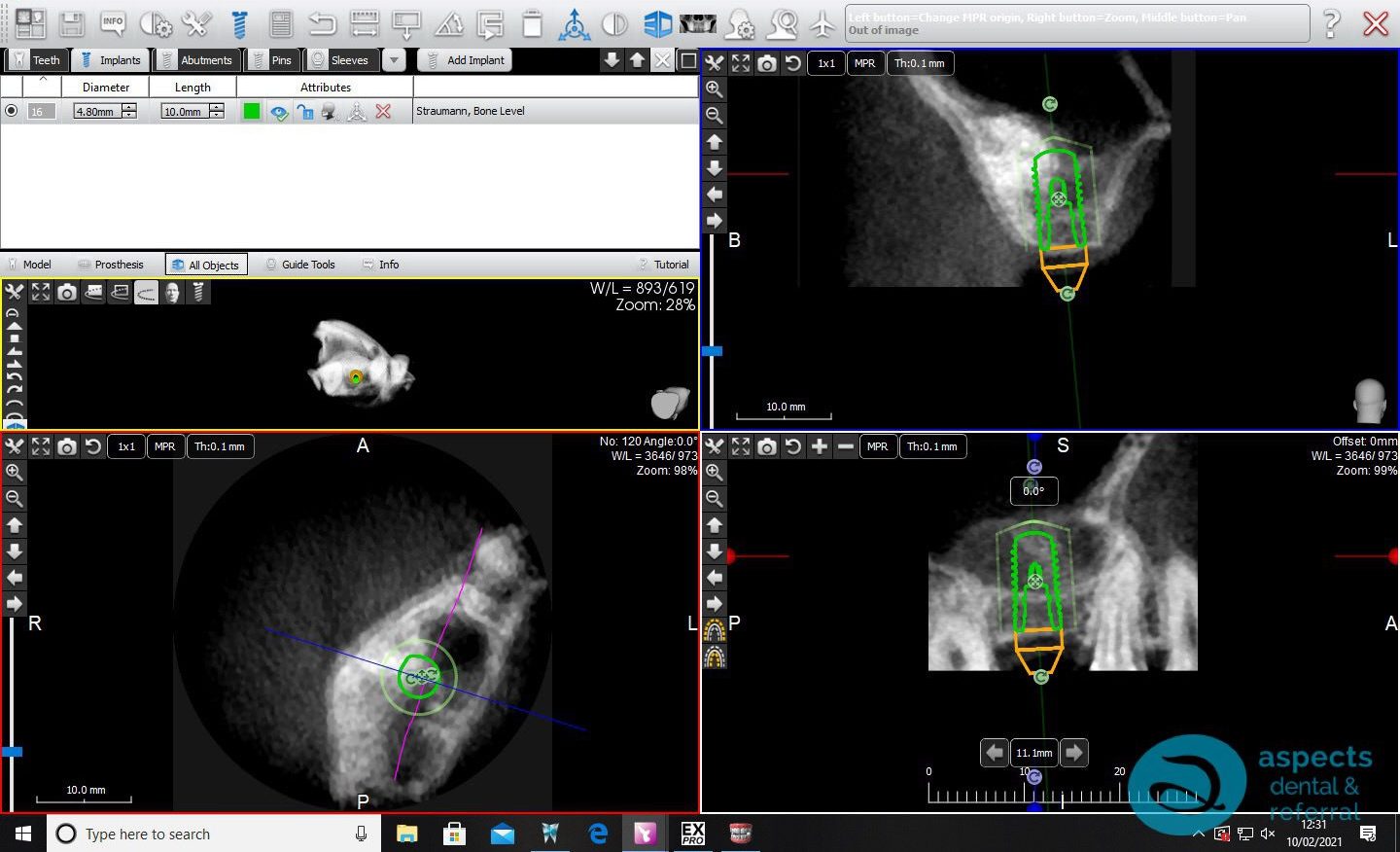
Task: Toggle visibility eye for implant 16
Action: point(279,112)
